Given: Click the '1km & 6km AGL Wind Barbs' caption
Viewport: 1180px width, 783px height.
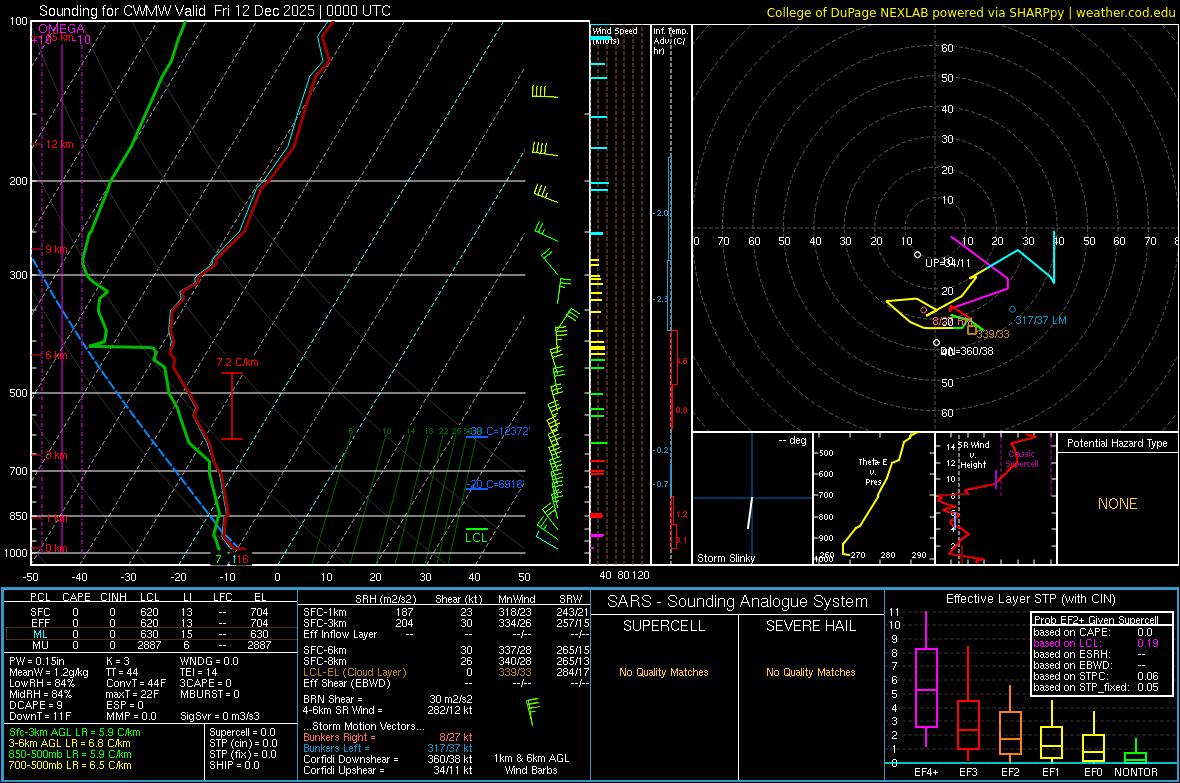Looking at the screenshot, I should (531, 764).
